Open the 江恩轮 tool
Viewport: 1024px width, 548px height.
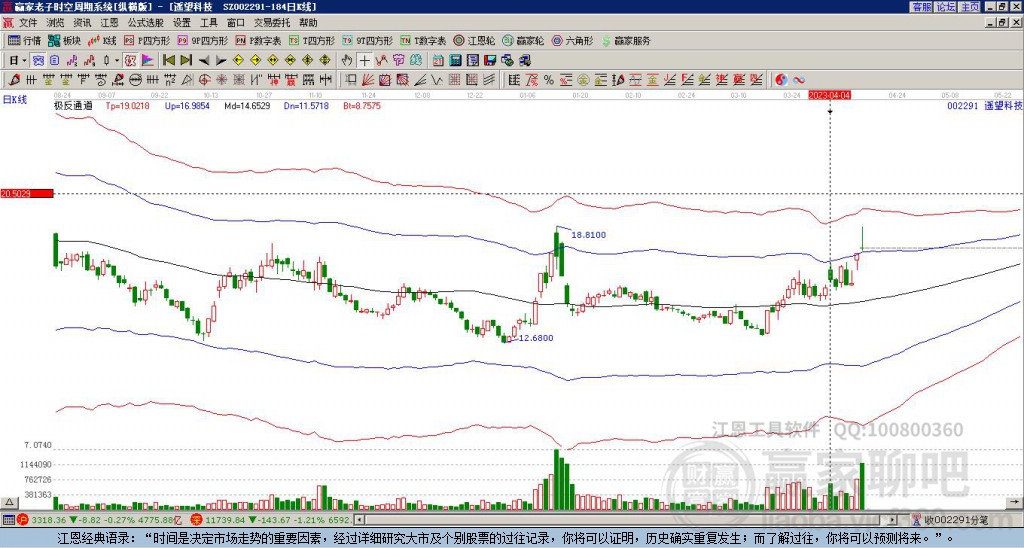pos(475,40)
